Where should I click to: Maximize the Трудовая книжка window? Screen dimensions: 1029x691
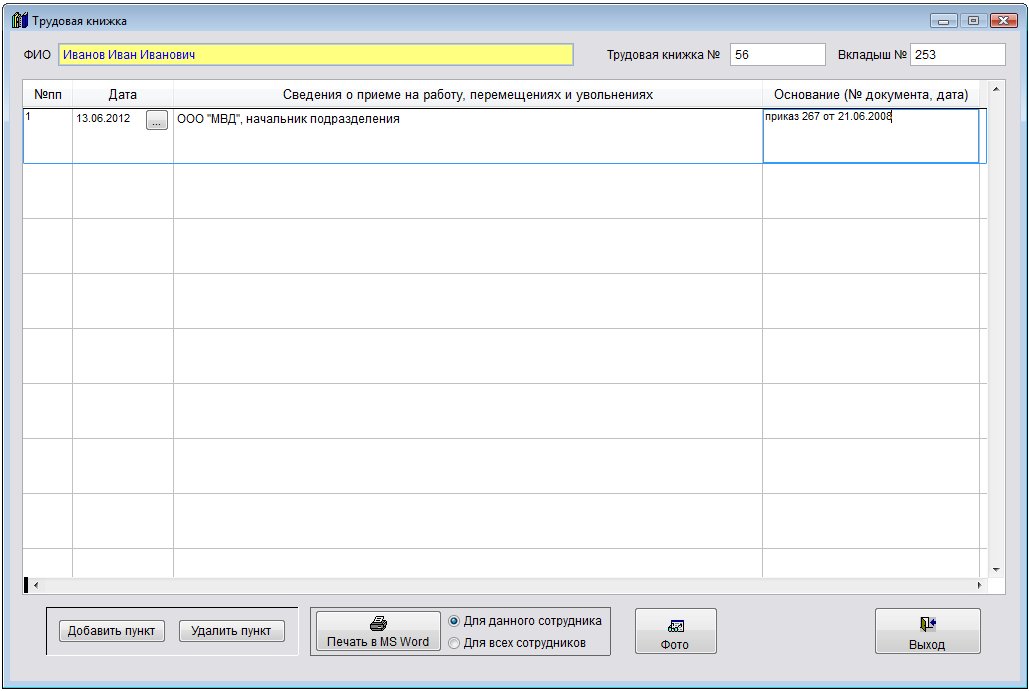pos(973,21)
